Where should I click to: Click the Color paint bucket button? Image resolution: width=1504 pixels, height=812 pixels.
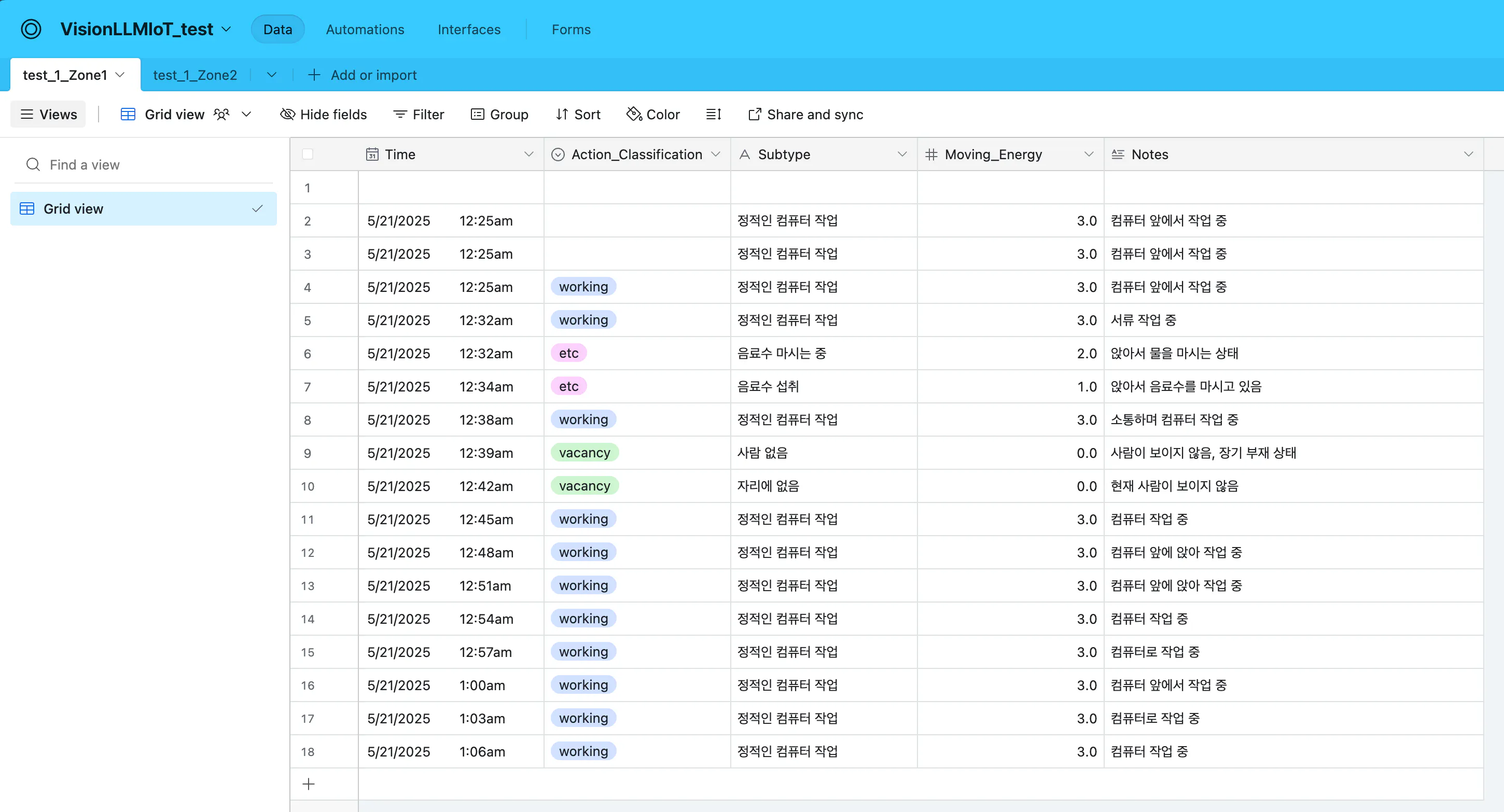pyautogui.click(x=653, y=115)
